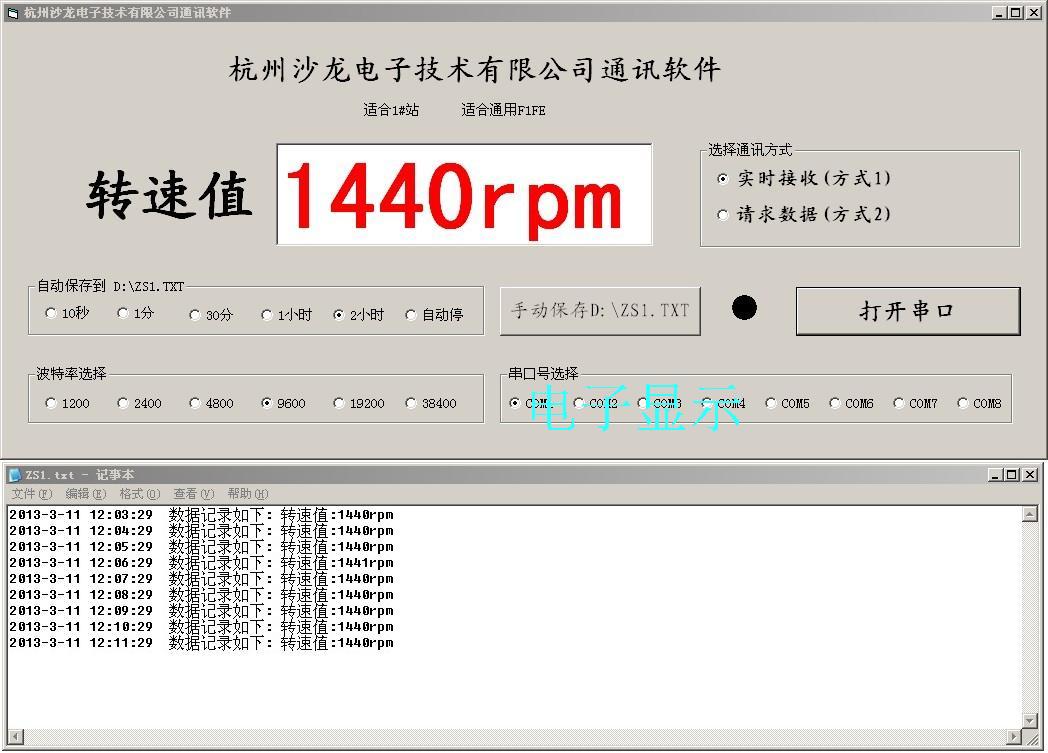The height and width of the screenshot is (753, 1048).
Task: Click the black serial status indicator circle
Action: pos(744,308)
